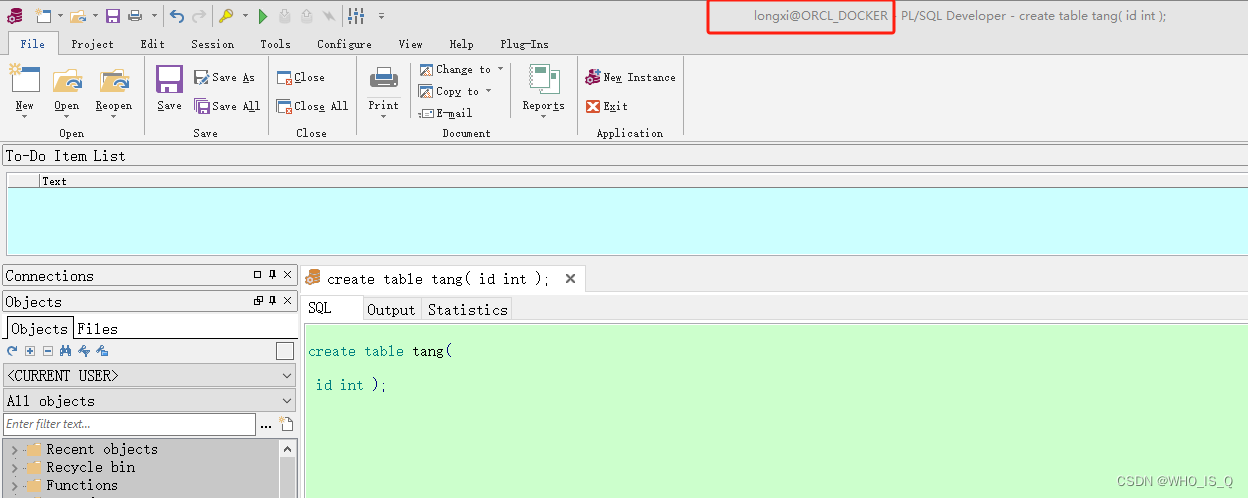Pin the Objects panel
This screenshot has width=1248, height=498.
[x=272, y=301]
